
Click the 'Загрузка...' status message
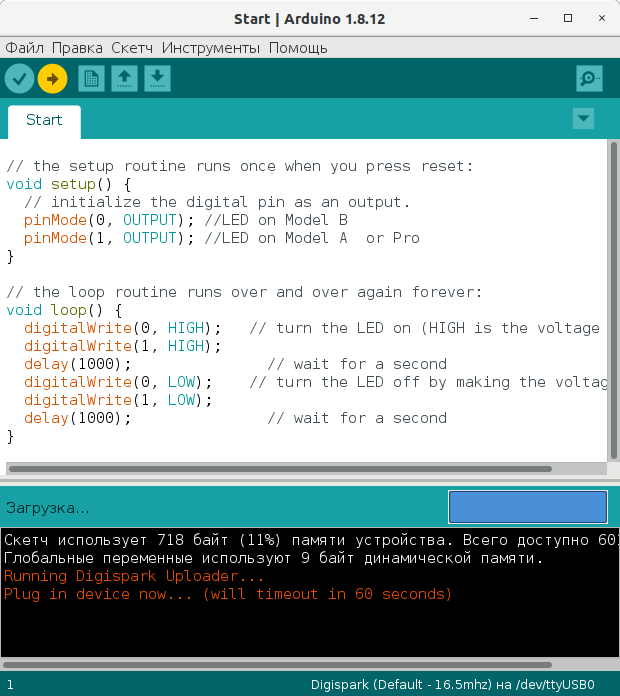(x=48, y=508)
